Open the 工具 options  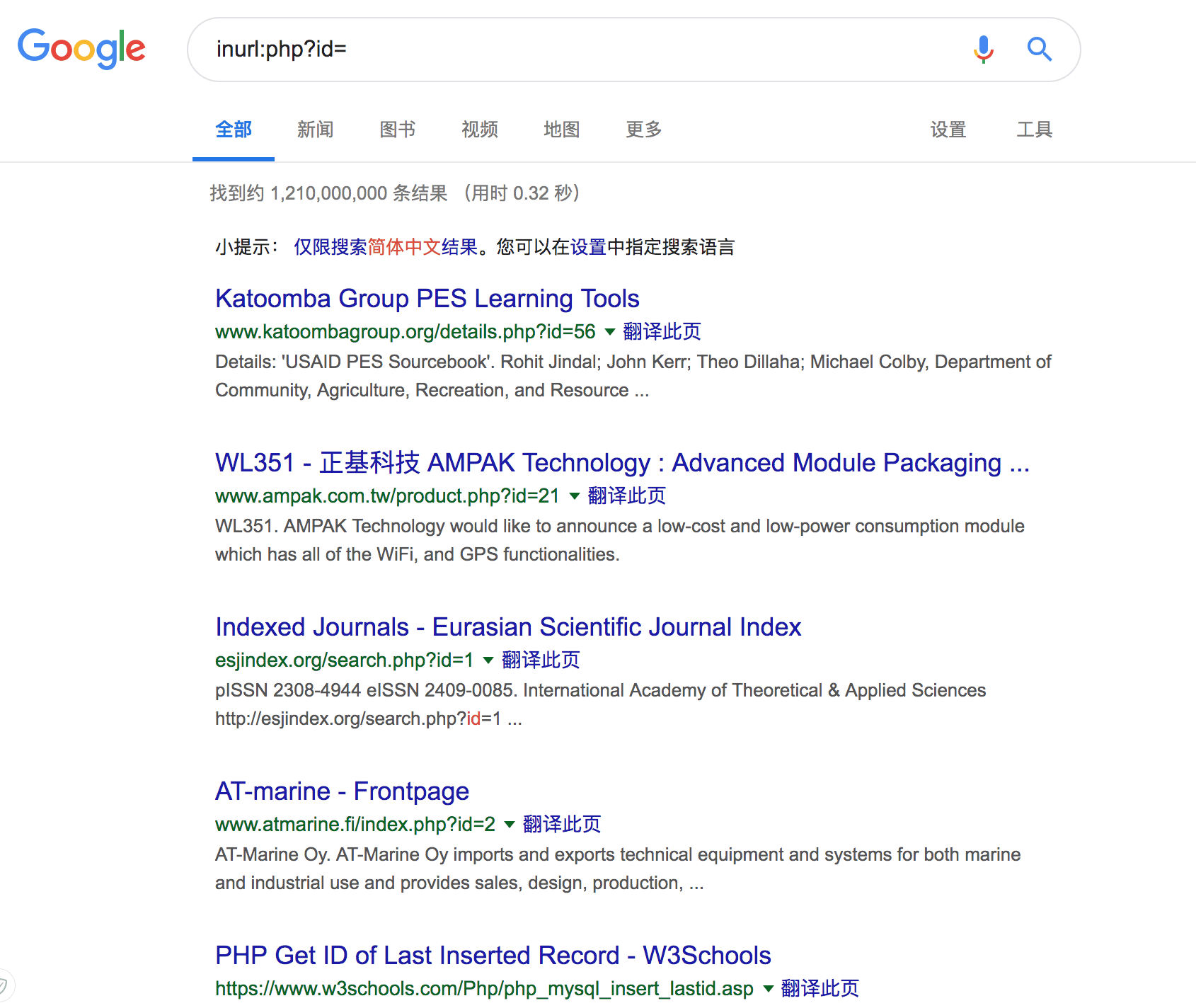(1035, 130)
